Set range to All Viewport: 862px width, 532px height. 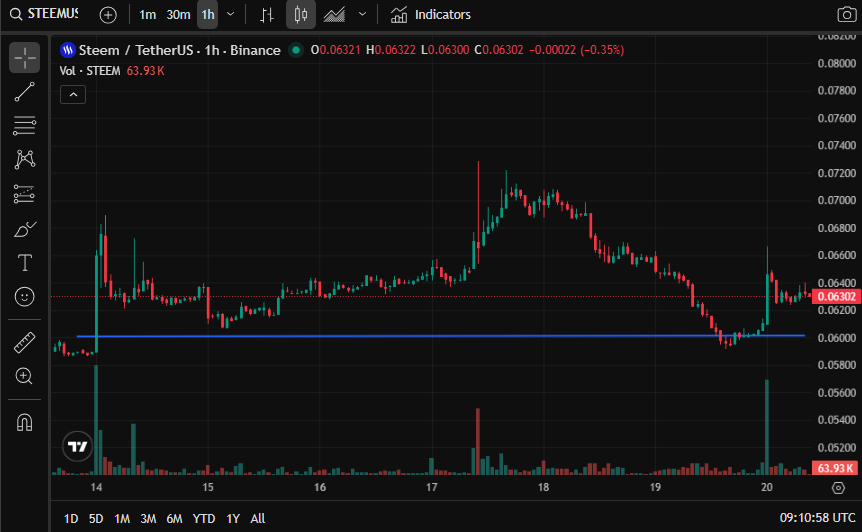[x=258, y=519]
